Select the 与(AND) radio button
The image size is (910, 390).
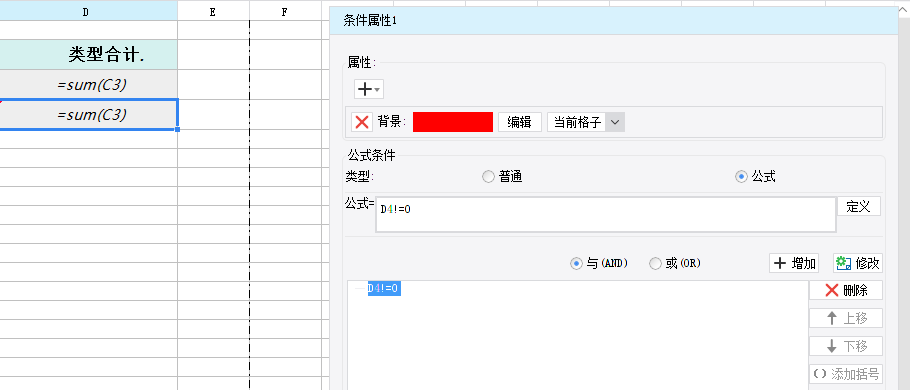point(576,263)
